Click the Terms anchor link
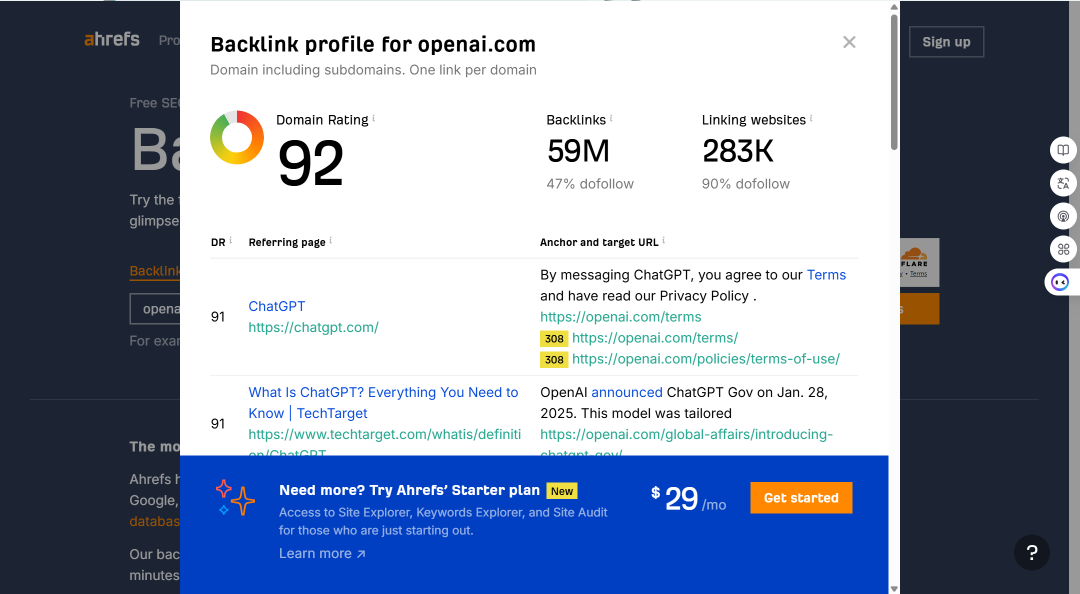Screen dimensions: 1080x594 click(826, 275)
